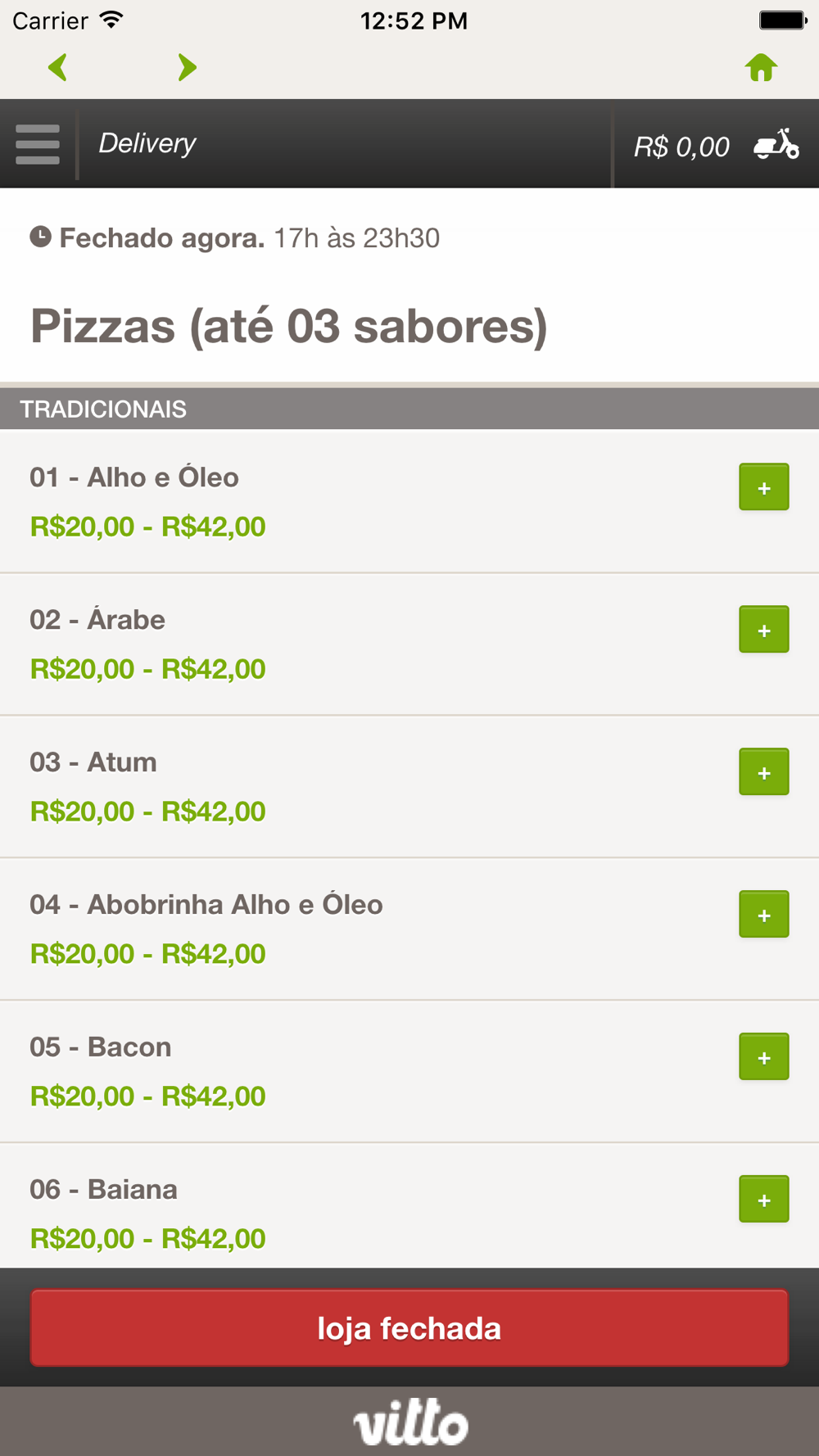The width and height of the screenshot is (819, 1456).
Task: View the R$ 0,00 cart total
Action: pos(681,147)
